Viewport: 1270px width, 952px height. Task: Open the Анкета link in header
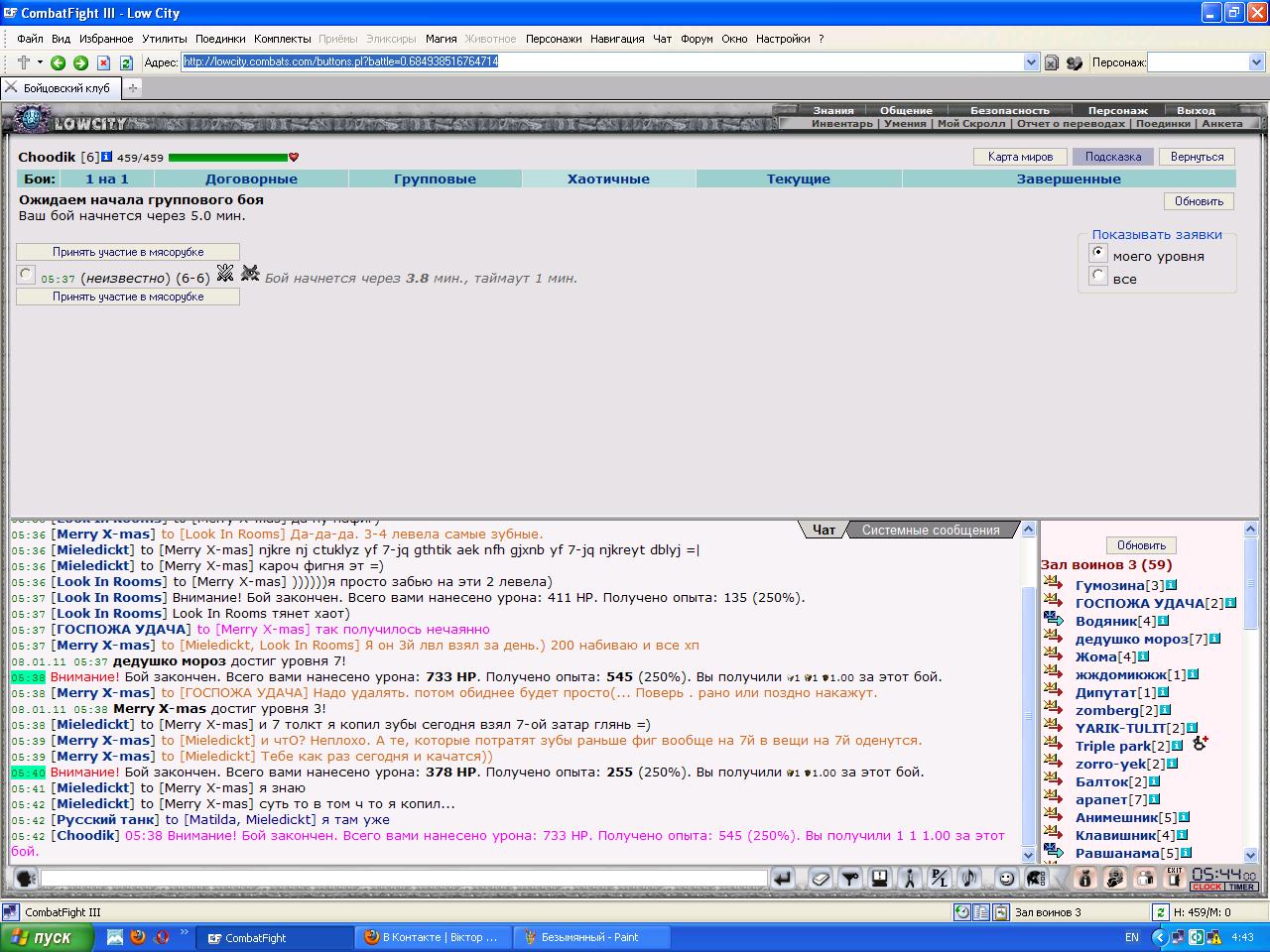click(x=1221, y=124)
